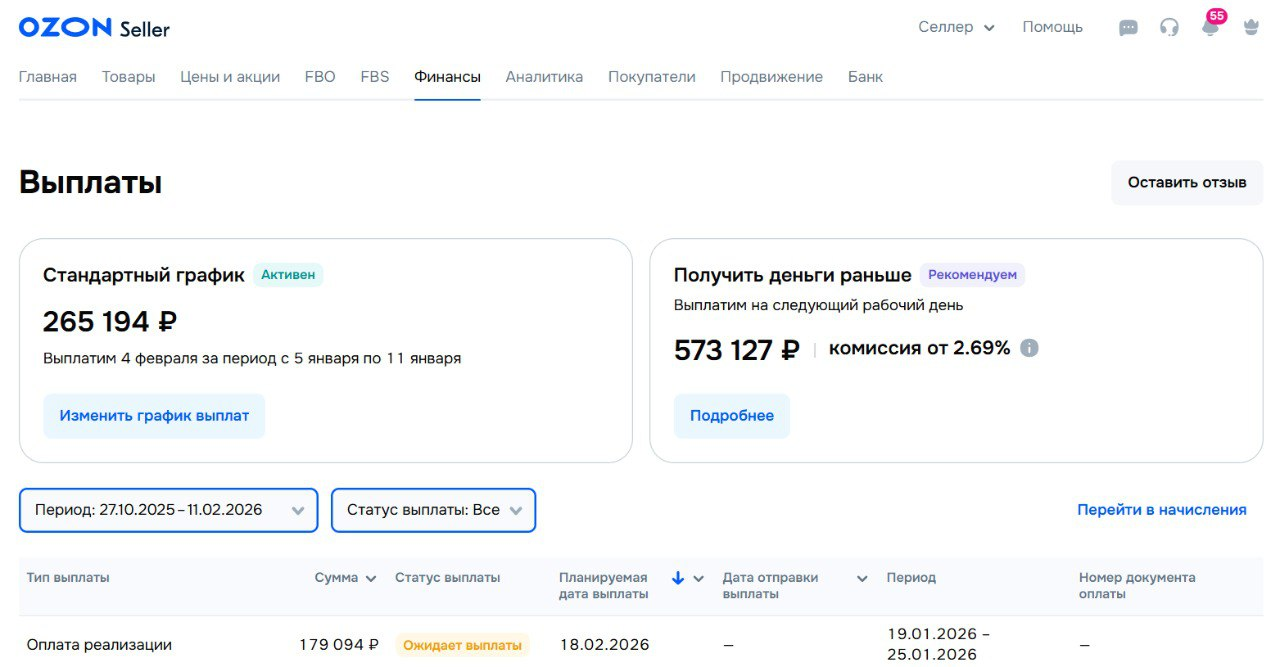The width and height of the screenshot is (1280, 667).
Task: Open support via the headset icon
Action: coord(1169,27)
